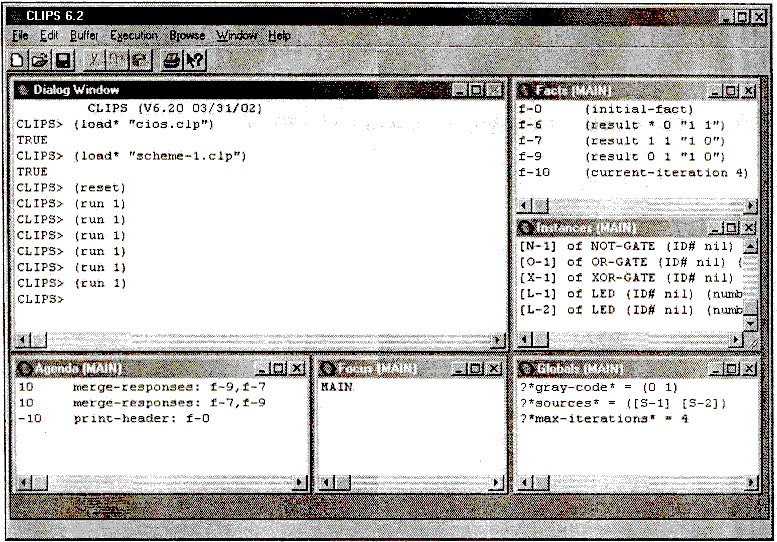The image size is (777, 542).
Task: Select MAIN in Focus window
Action: tap(337, 387)
